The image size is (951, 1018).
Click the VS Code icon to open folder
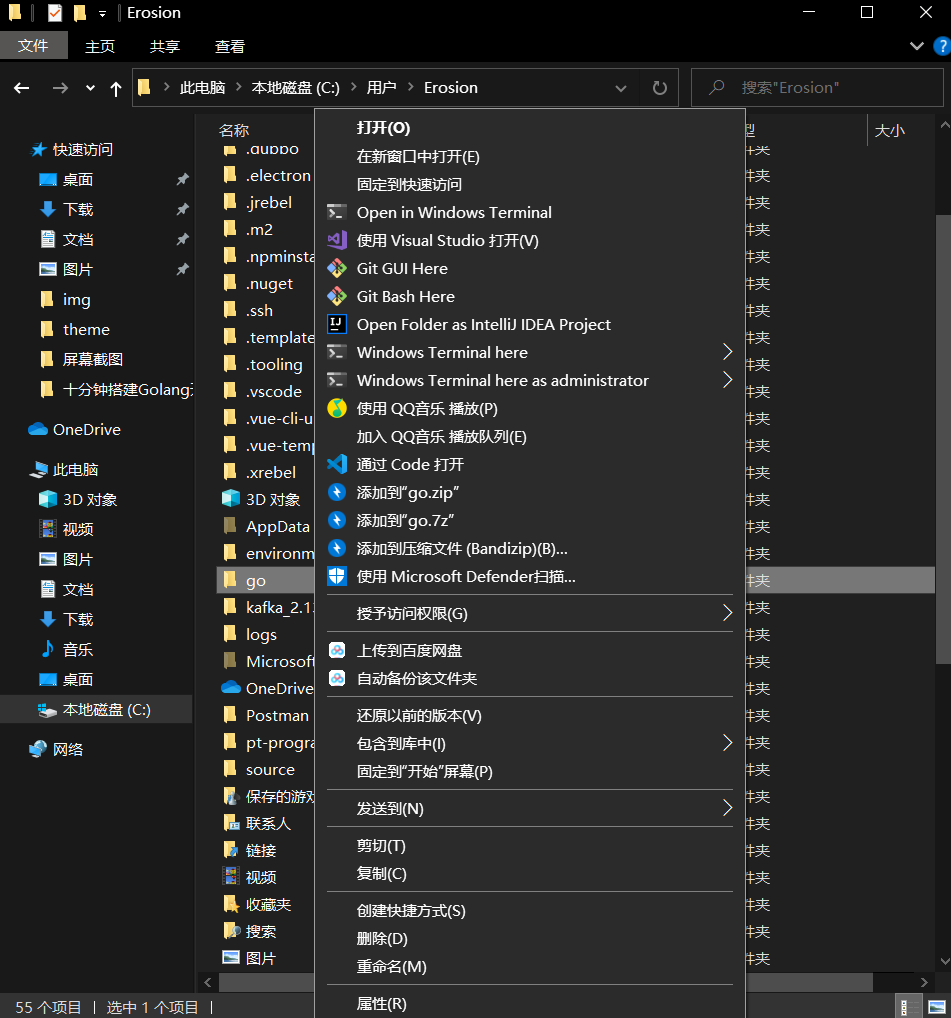337,464
